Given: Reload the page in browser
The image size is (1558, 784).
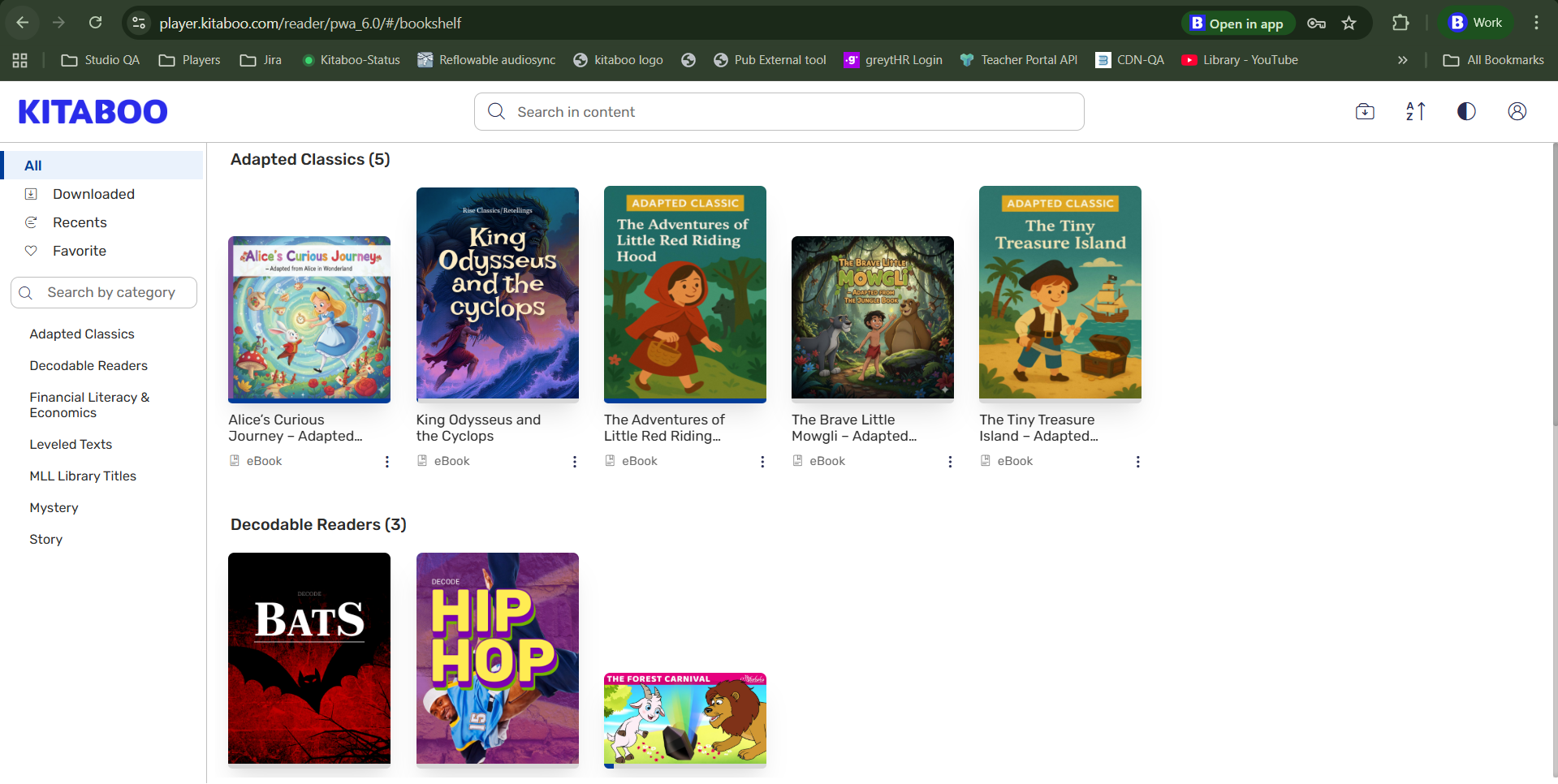Looking at the screenshot, I should pyautogui.click(x=95, y=23).
